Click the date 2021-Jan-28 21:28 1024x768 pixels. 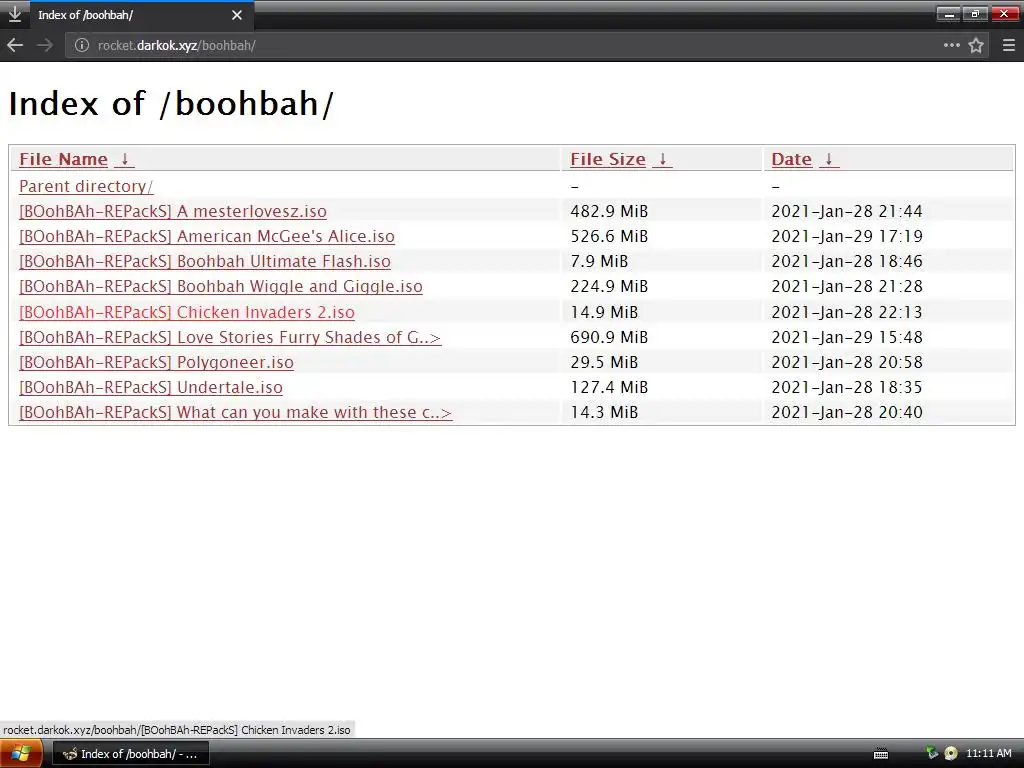847,287
